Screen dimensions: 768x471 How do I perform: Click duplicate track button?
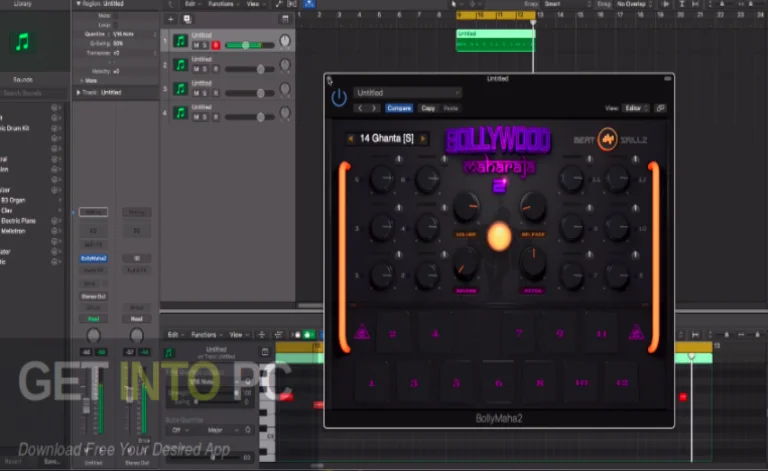coord(187,19)
